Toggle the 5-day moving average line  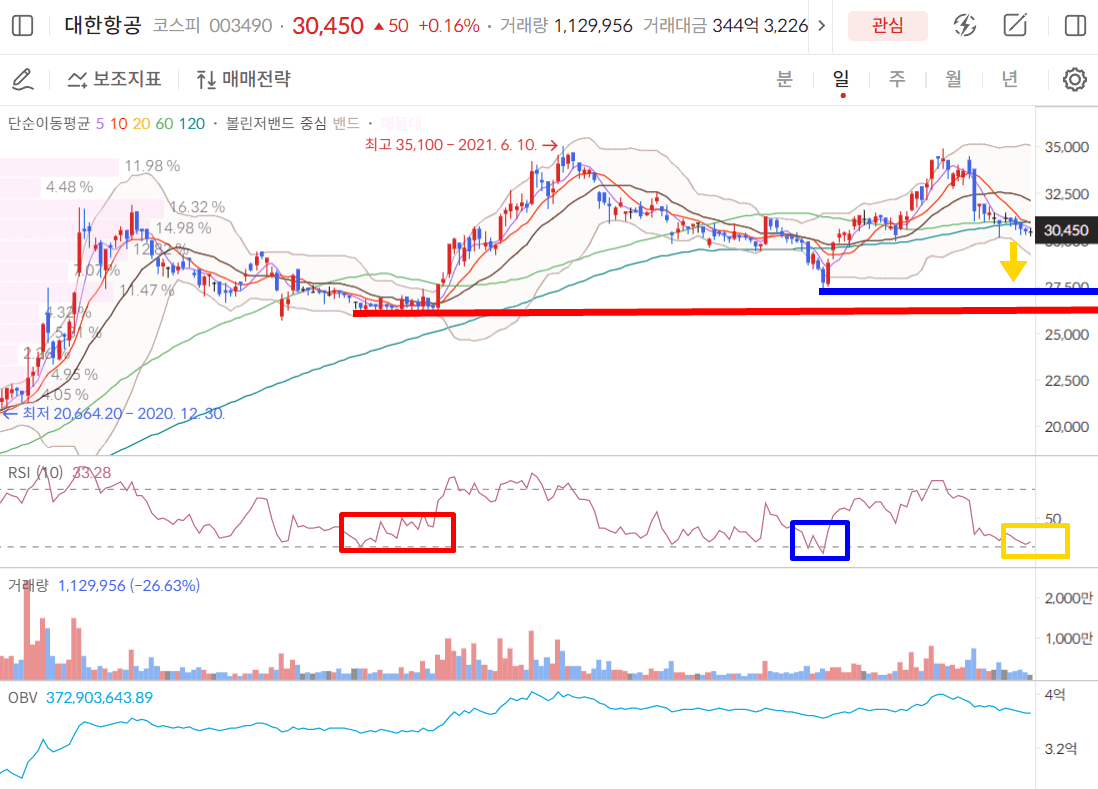pos(99,124)
